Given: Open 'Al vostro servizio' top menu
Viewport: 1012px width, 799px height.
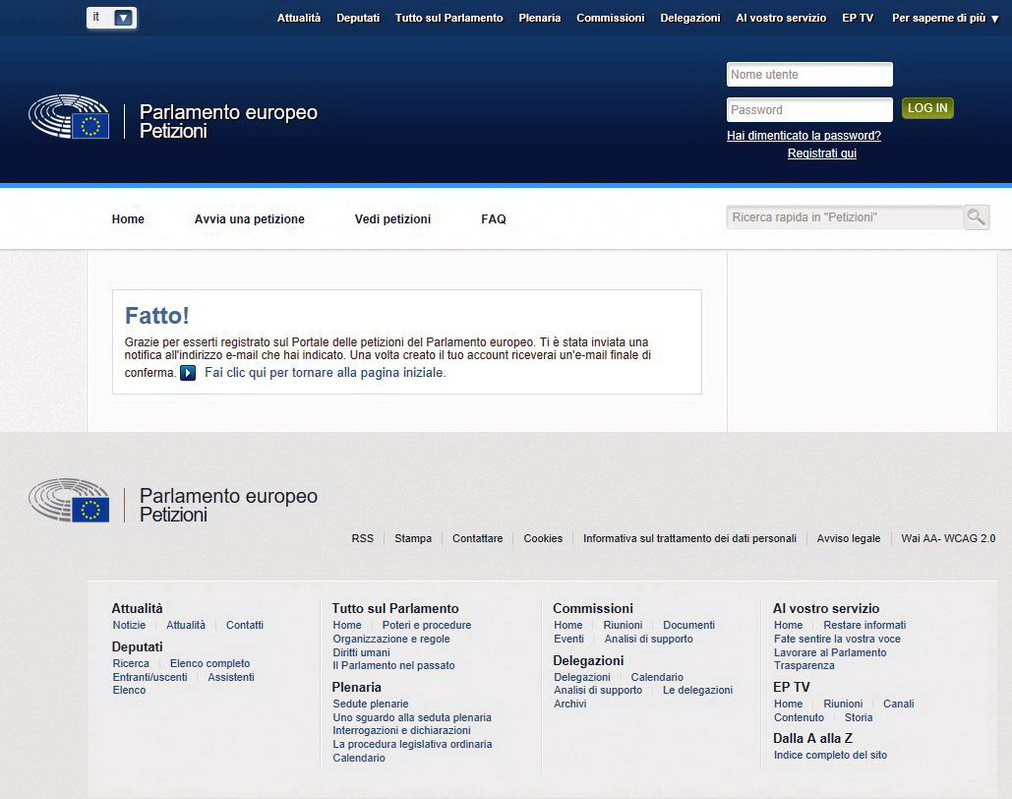Looking at the screenshot, I should [781, 18].
